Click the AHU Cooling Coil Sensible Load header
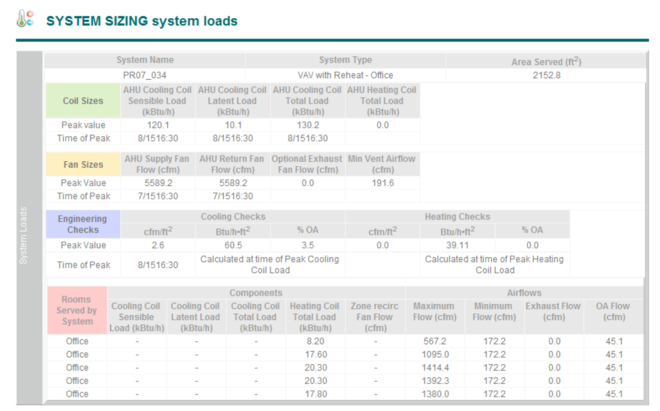This screenshot has width=660, height=411. point(158,100)
